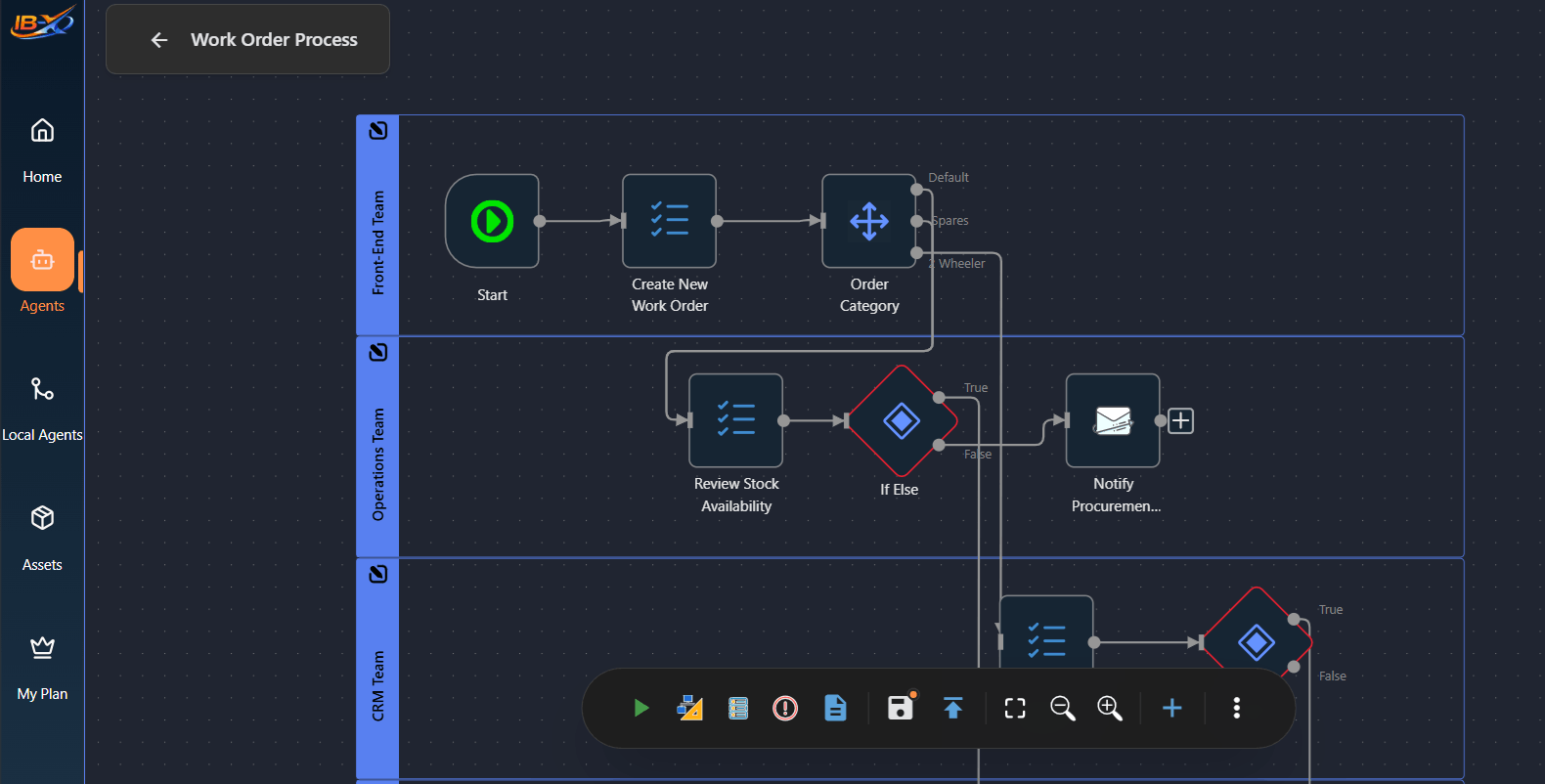
Task: Open the three-dot more options menu
Action: tap(1236, 708)
